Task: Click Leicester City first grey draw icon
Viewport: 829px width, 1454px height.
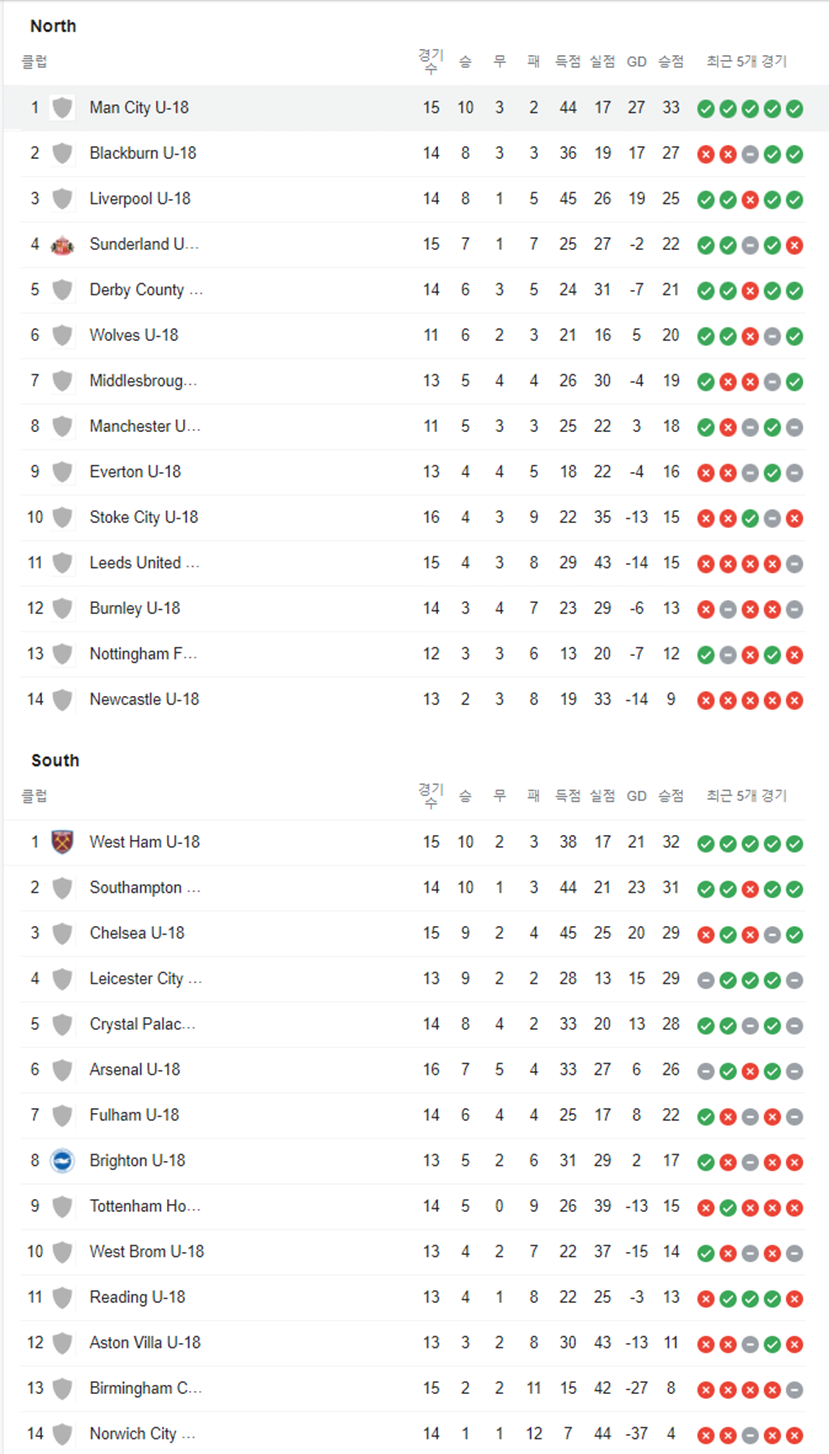Action: point(706,979)
